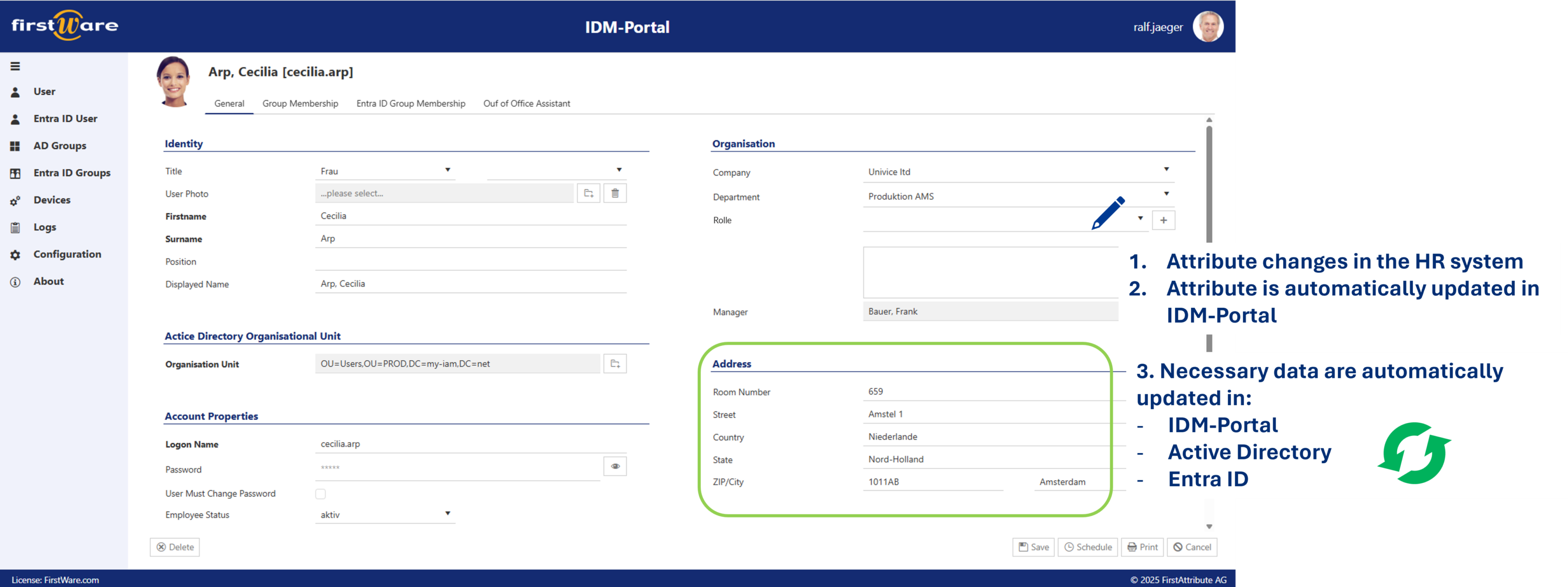Go to User in sidebar
Image resolution: width=1568 pixels, height=587 pixels.
[44, 91]
